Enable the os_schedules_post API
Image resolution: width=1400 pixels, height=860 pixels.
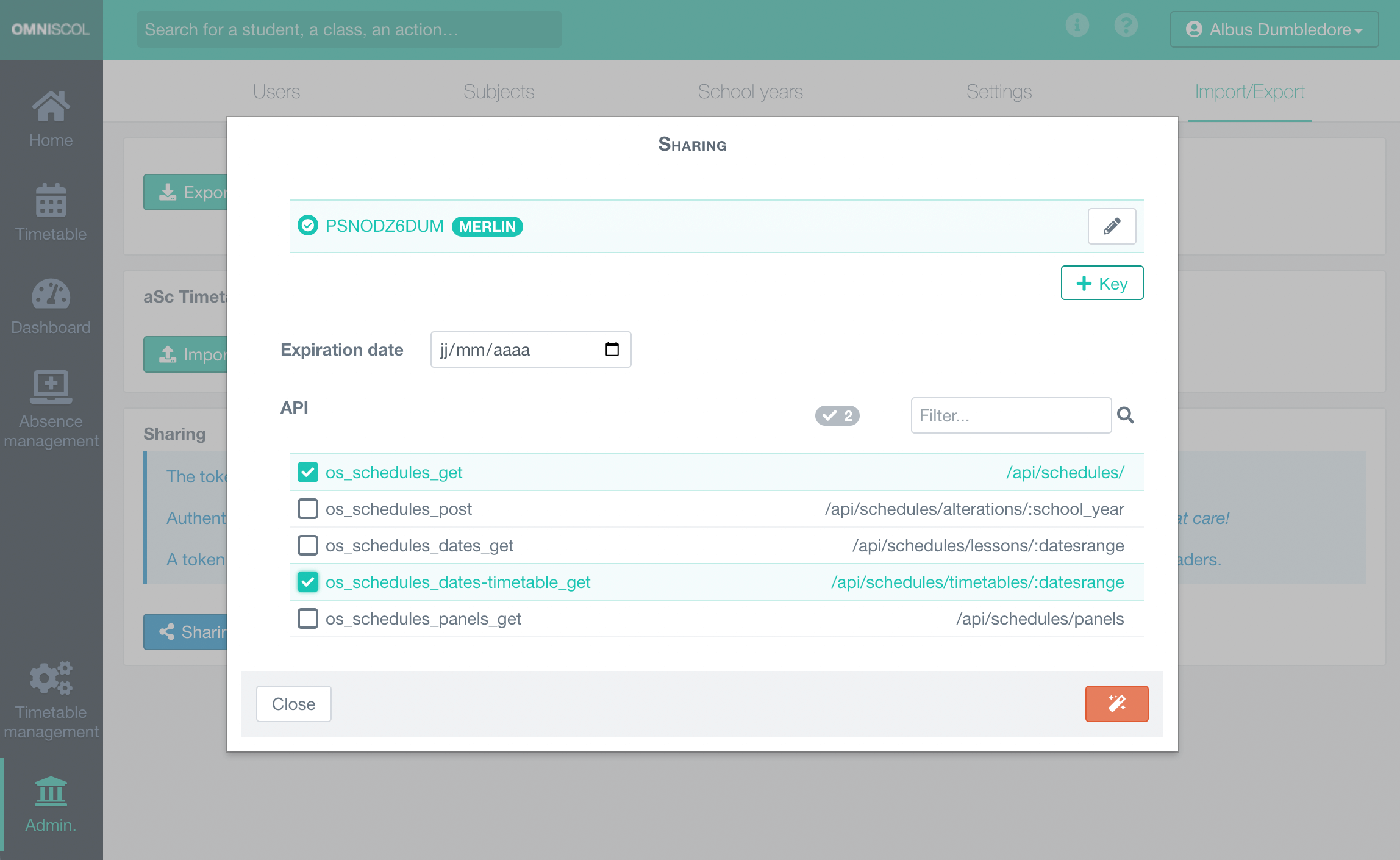[x=308, y=508]
